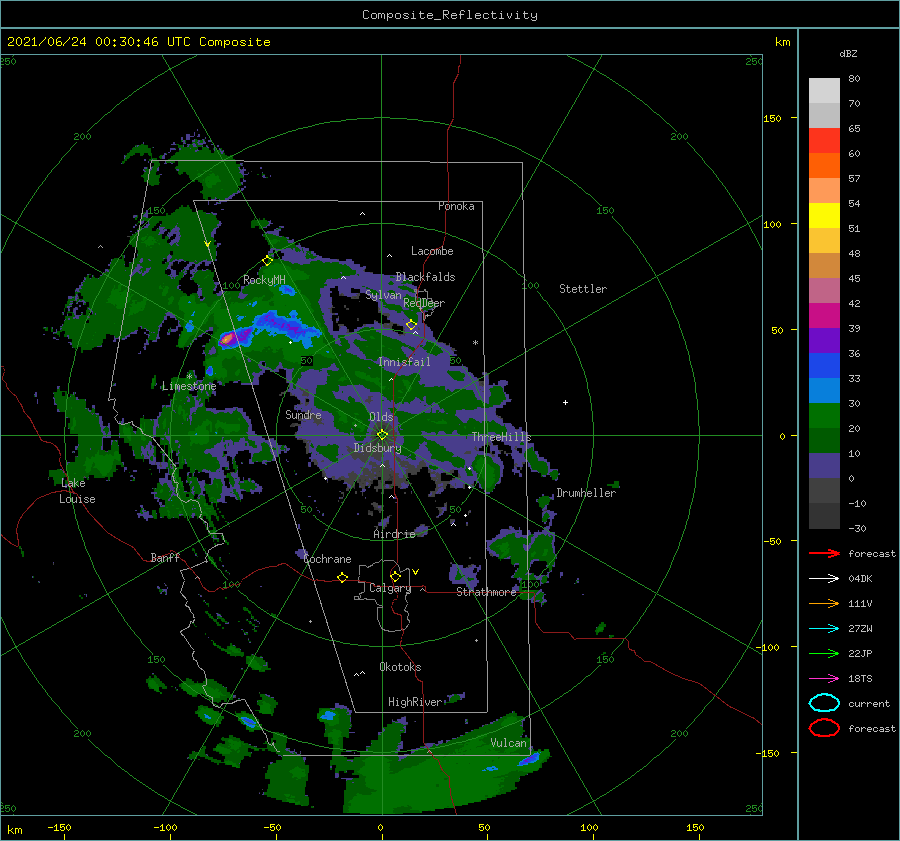Click the yellow diamond marker near Cochrane
This screenshot has height=841, width=900.
tap(342, 577)
